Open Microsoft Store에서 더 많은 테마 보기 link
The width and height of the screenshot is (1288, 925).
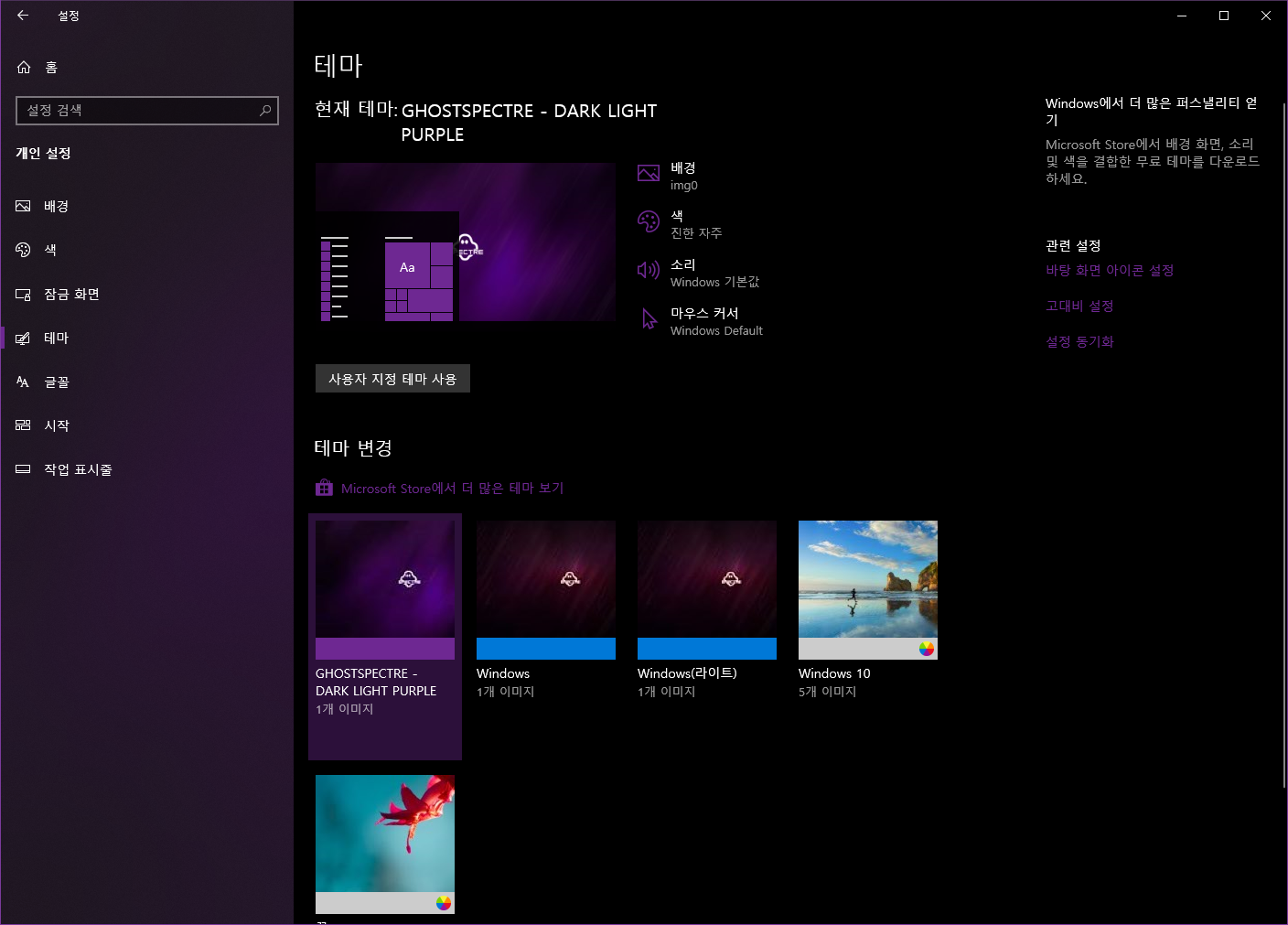click(452, 489)
